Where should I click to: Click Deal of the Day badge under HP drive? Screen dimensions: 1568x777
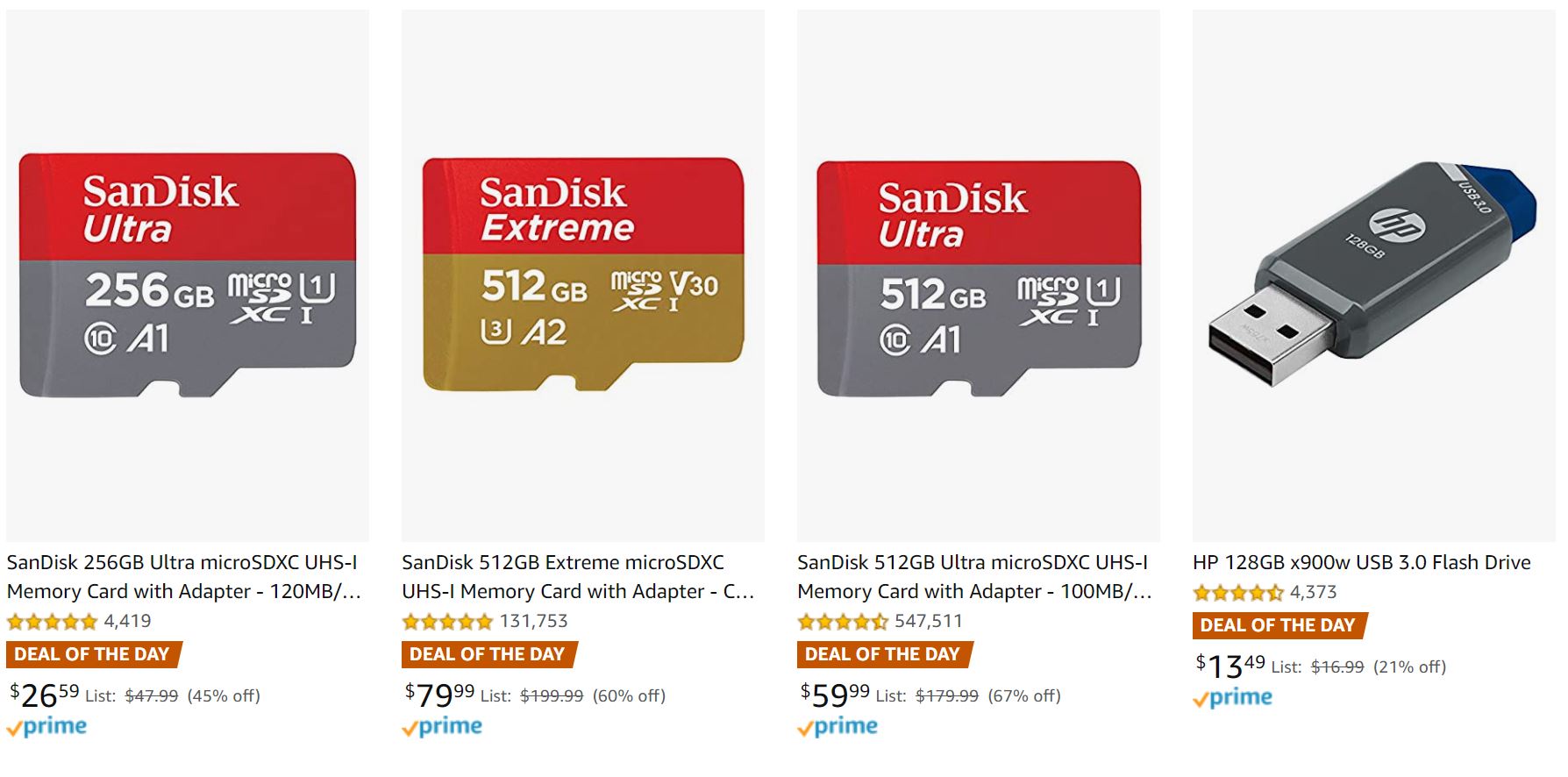[1278, 626]
